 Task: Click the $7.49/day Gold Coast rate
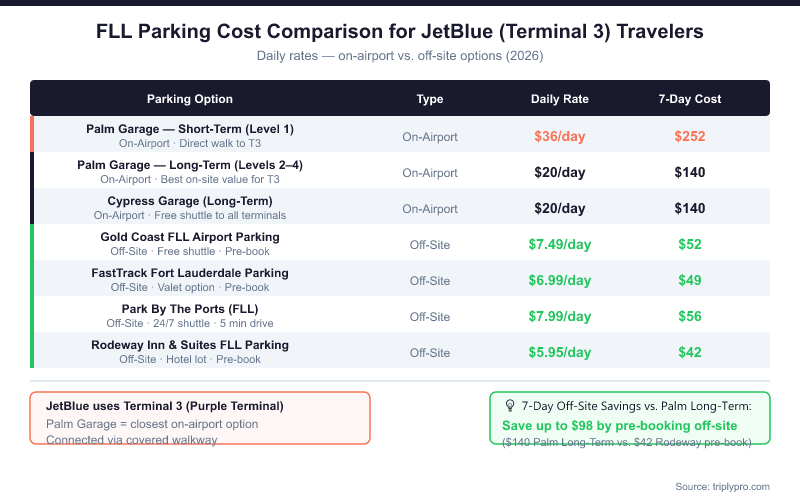click(x=560, y=244)
